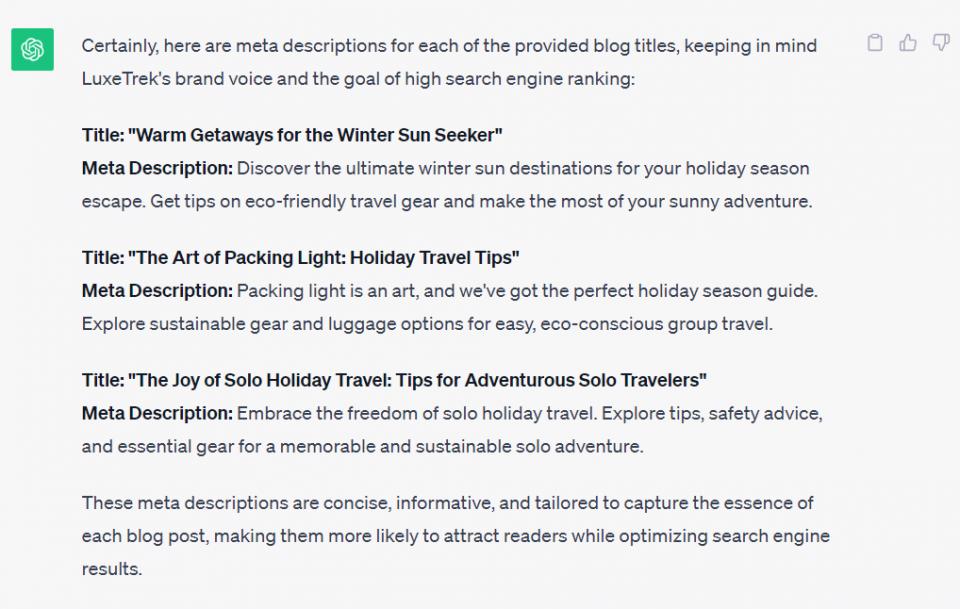Click the first bold "Meta Description:" label
This screenshot has height=609, width=960.
pos(157,168)
